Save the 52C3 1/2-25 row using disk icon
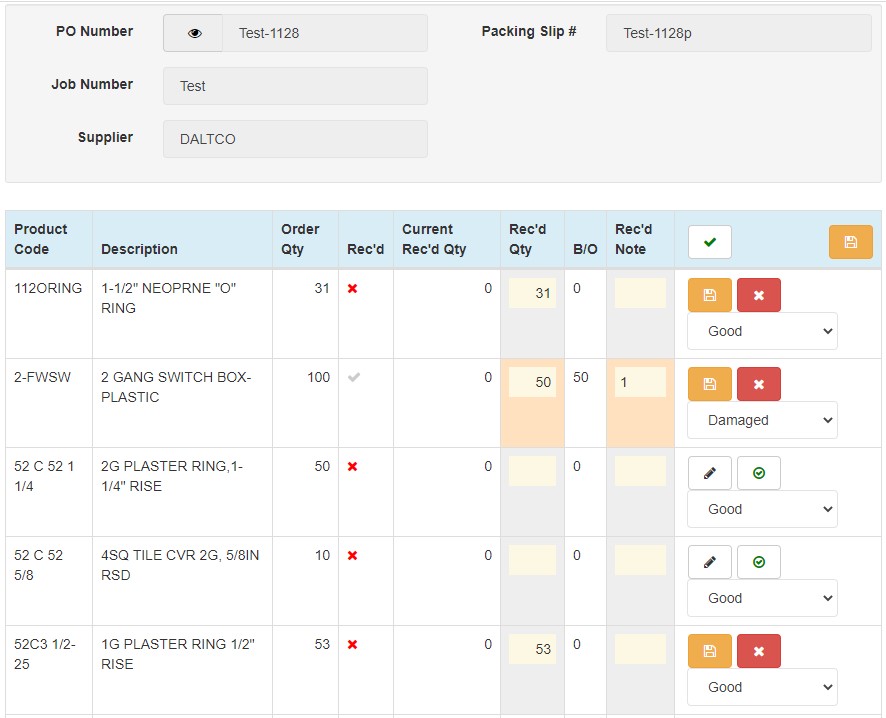 point(710,651)
